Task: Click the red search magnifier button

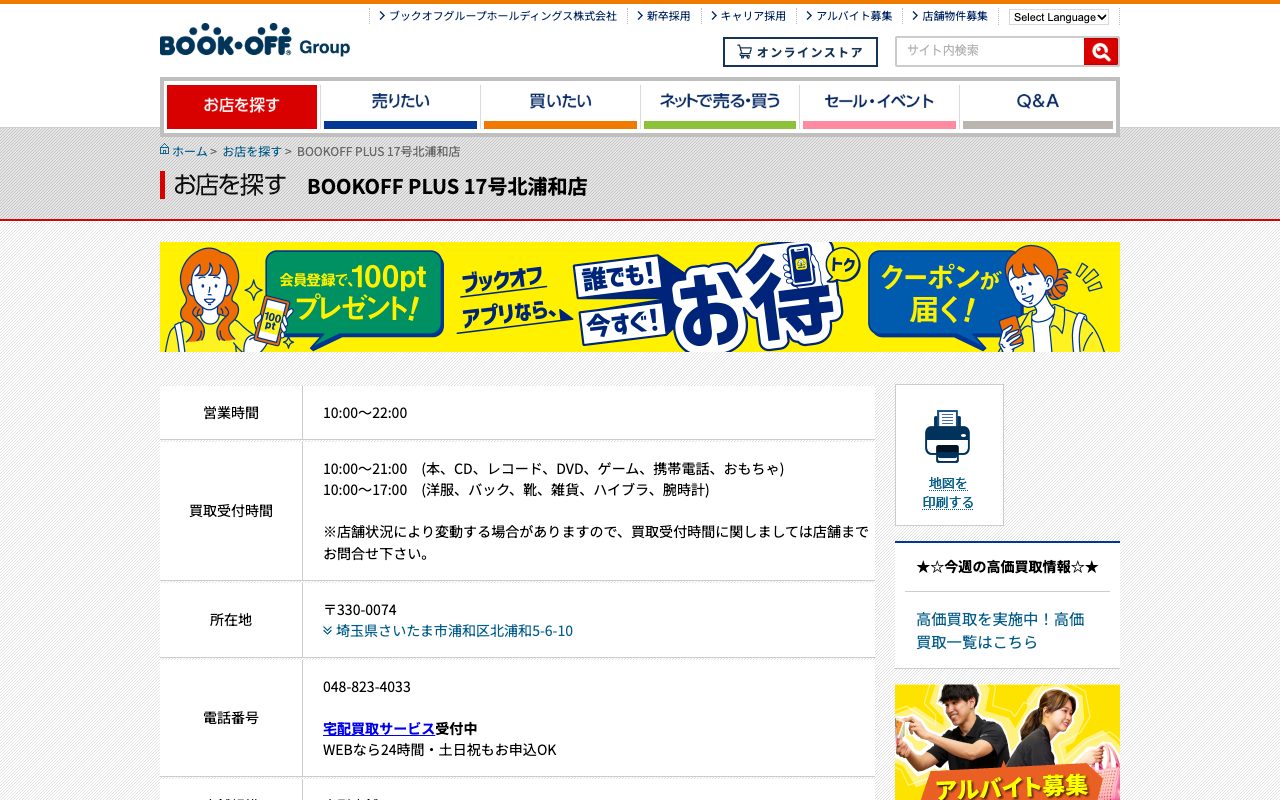Action: coord(1101,52)
